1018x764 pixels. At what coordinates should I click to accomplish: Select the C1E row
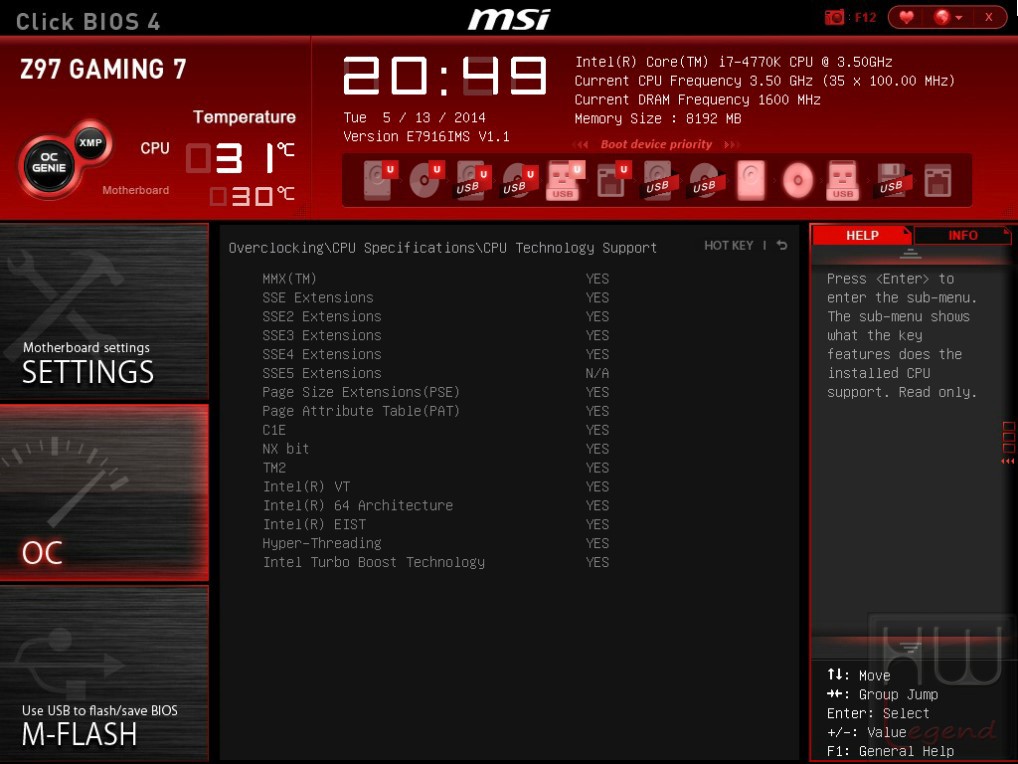(x=436, y=430)
